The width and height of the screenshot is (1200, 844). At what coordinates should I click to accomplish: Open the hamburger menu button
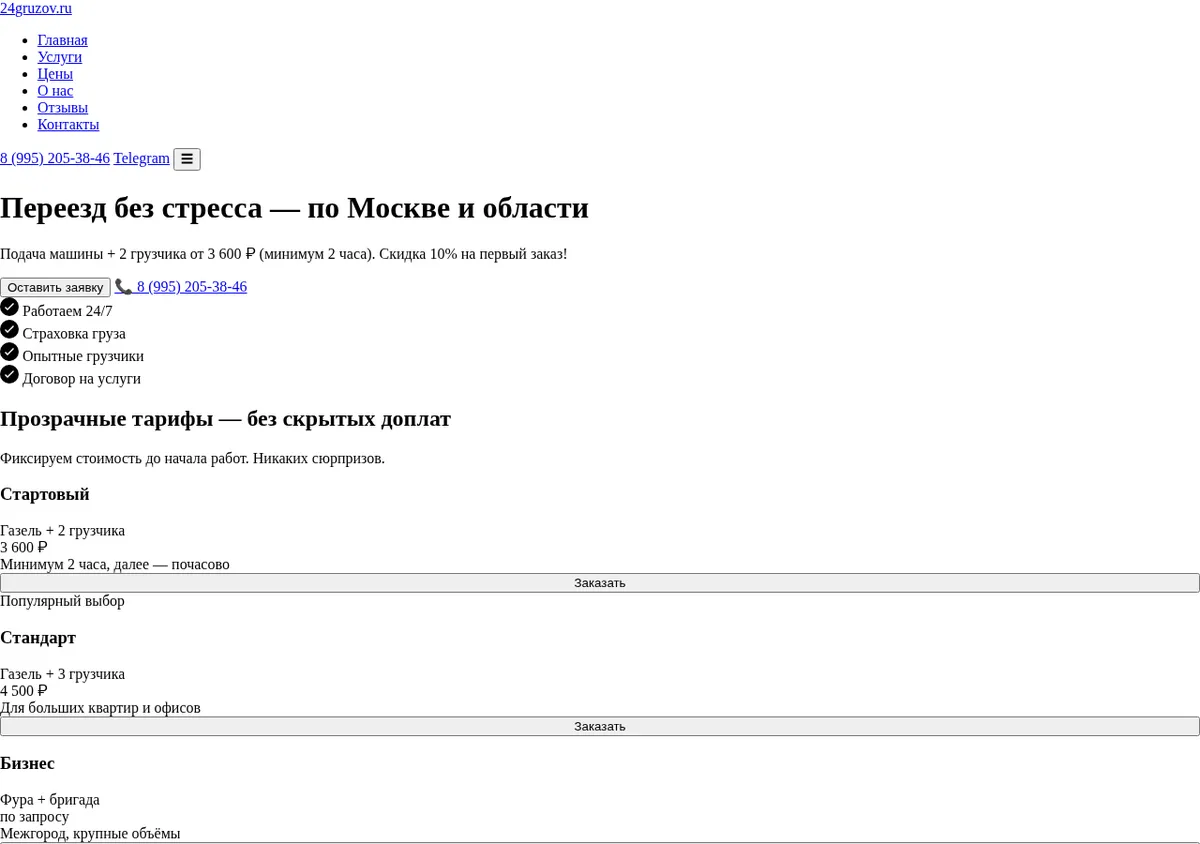tap(187, 159)
